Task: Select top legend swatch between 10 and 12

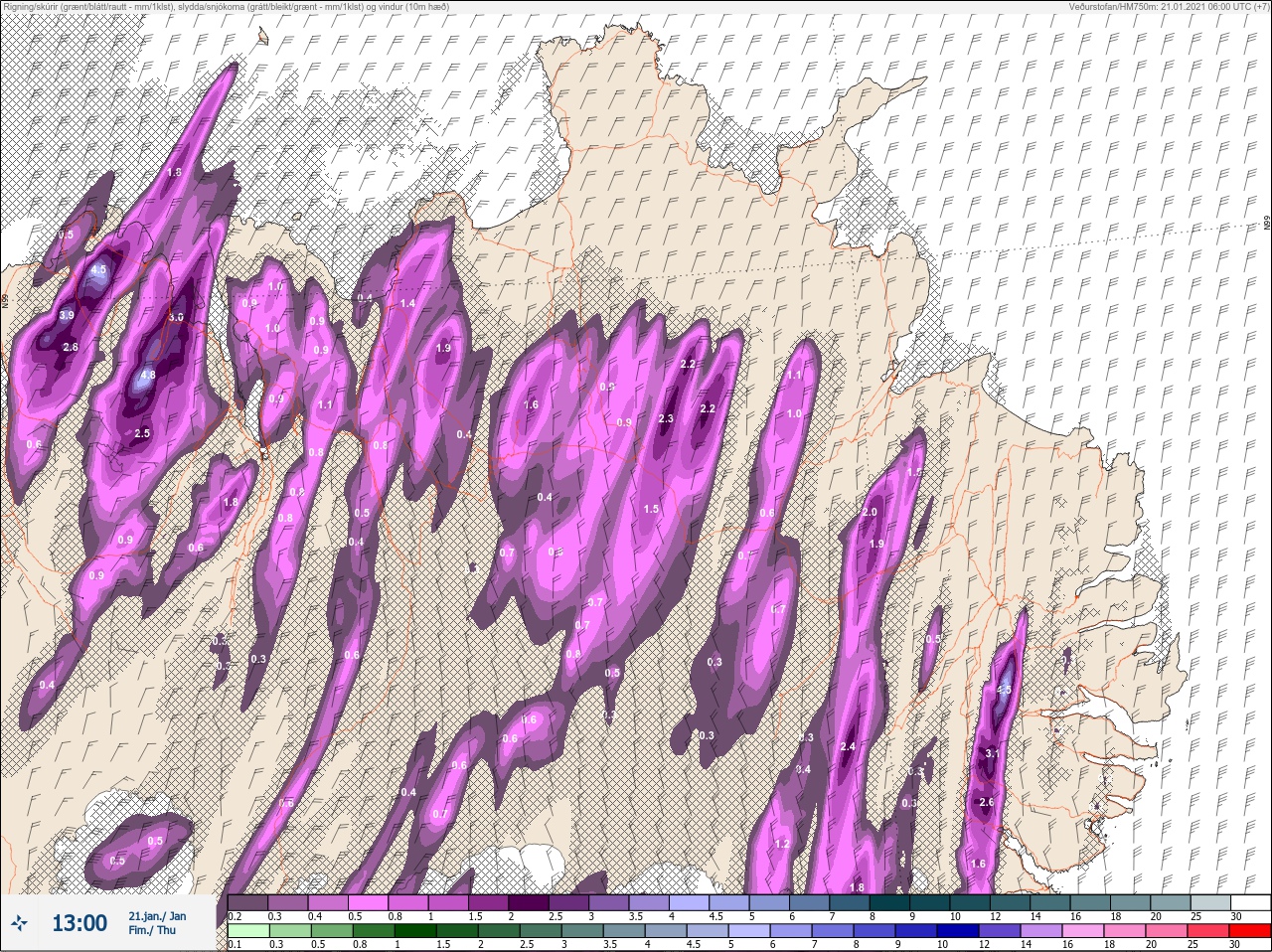Action: click(972, 902)
